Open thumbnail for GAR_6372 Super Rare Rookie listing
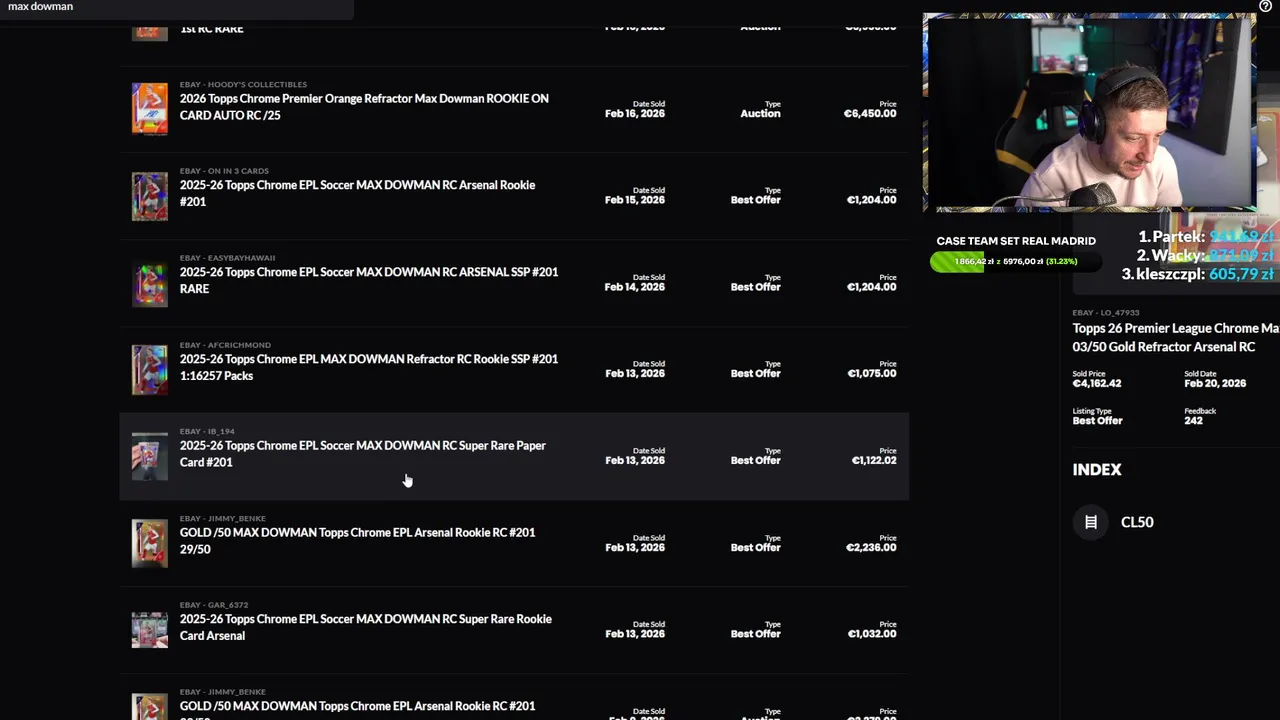This screenshot has height=720, width=1280. click(150, 630)
